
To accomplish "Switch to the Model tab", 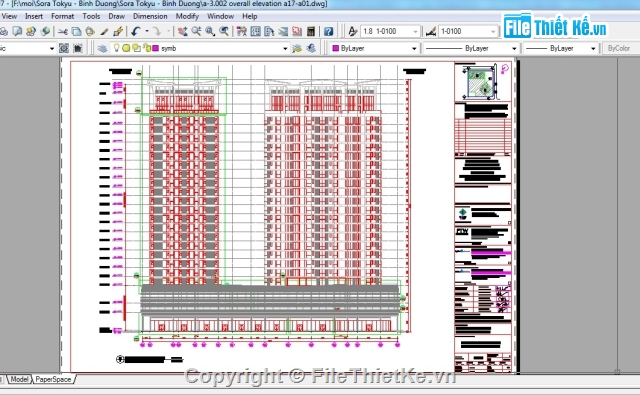I will coord(19,379).
